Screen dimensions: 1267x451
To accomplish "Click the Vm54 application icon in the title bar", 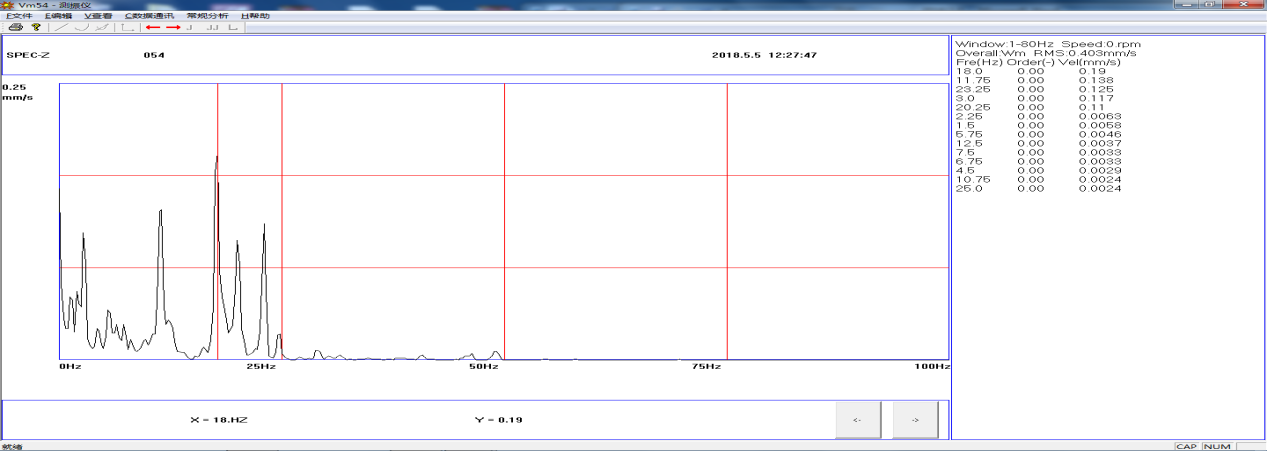I will coord(7,5).
